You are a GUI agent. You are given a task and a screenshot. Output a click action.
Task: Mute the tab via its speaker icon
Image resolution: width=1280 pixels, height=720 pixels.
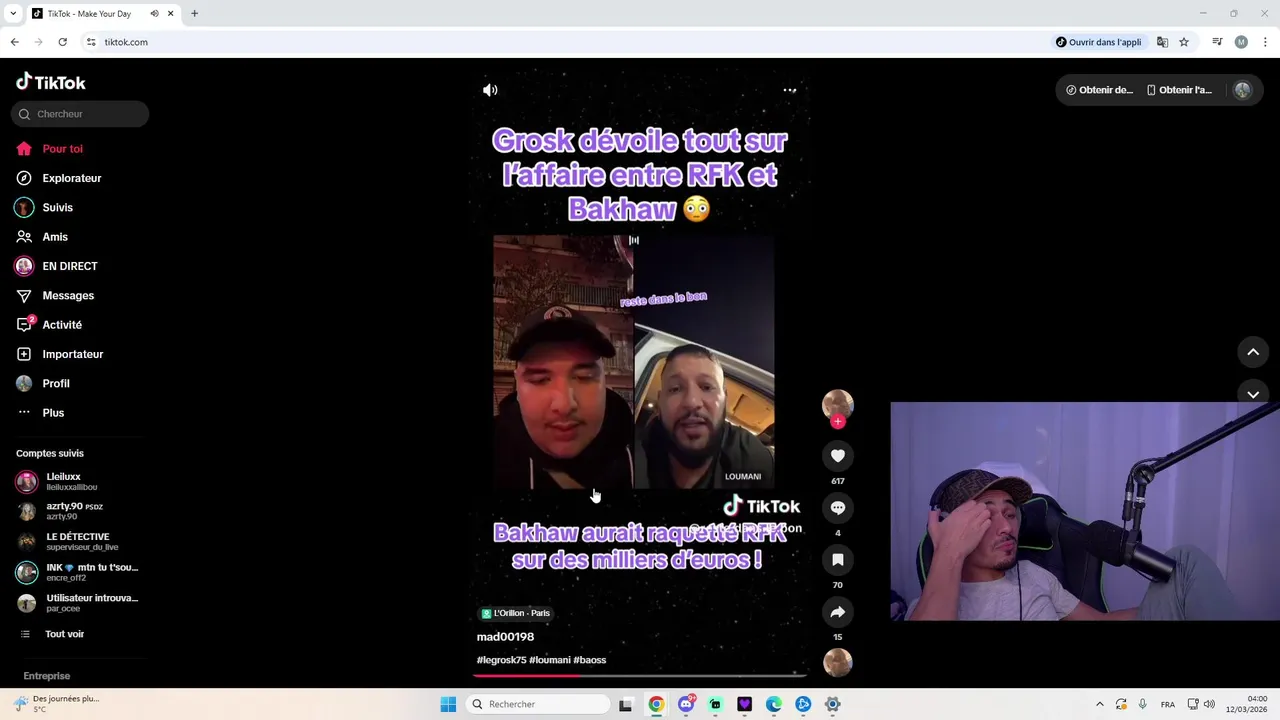155,14
